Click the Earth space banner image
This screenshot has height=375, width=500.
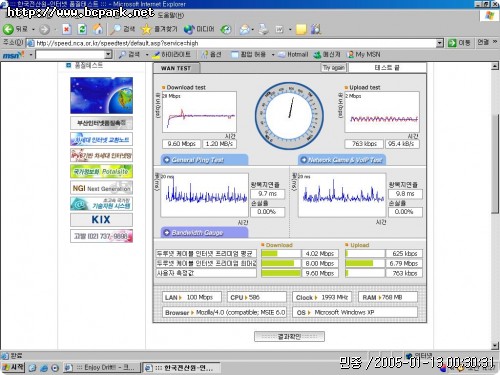101,96
